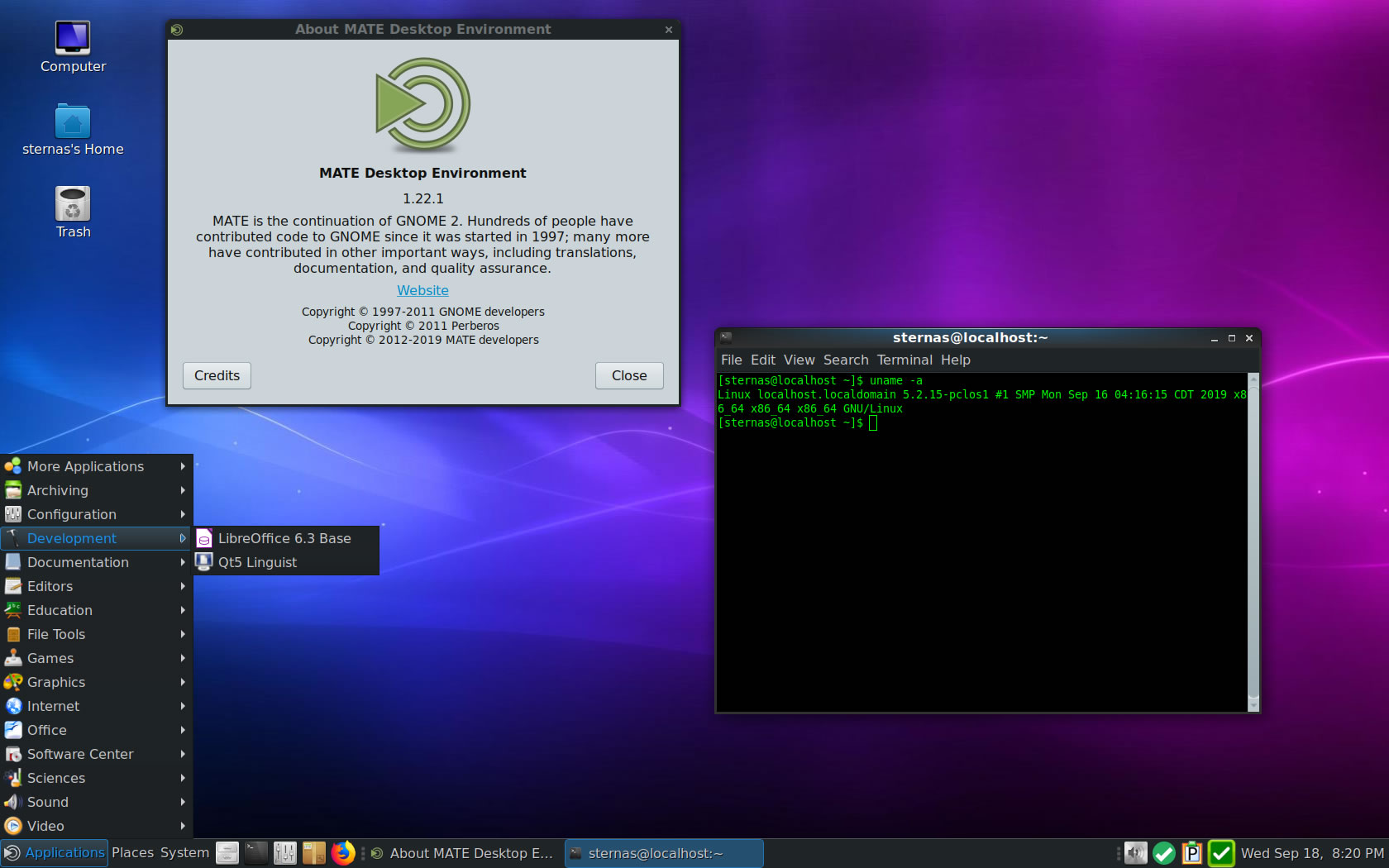1389x868 pixels.
Task: Click round green checkmark tray icon
Action: tap(1164, 853)
